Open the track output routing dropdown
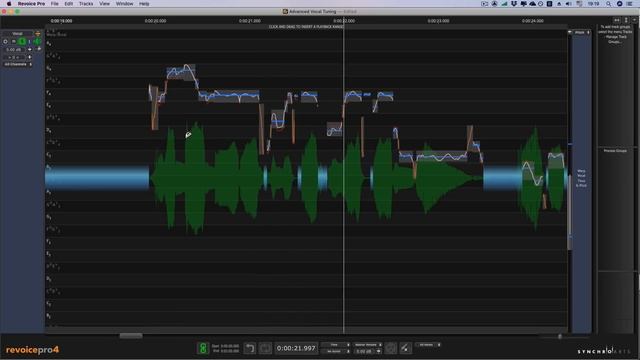 [x=17, y=57]
